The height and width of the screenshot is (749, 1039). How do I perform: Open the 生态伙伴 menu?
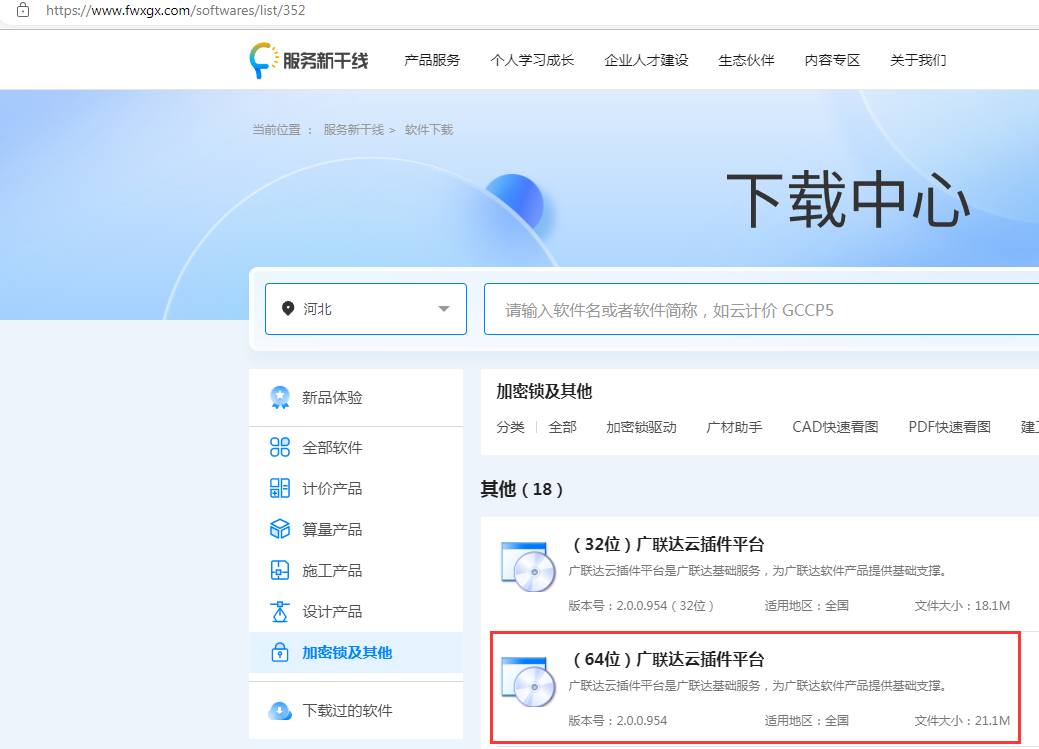[746, 60]
